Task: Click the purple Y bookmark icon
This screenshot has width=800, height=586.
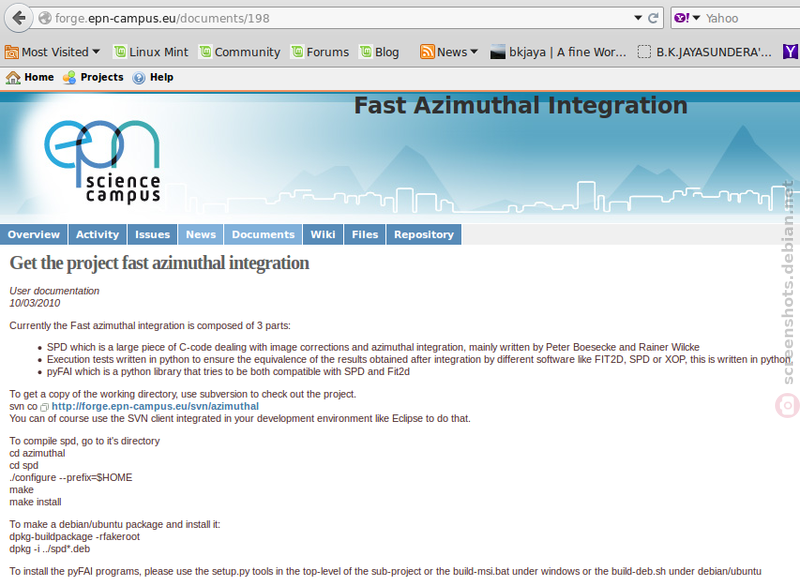Action: pos(791,52)
